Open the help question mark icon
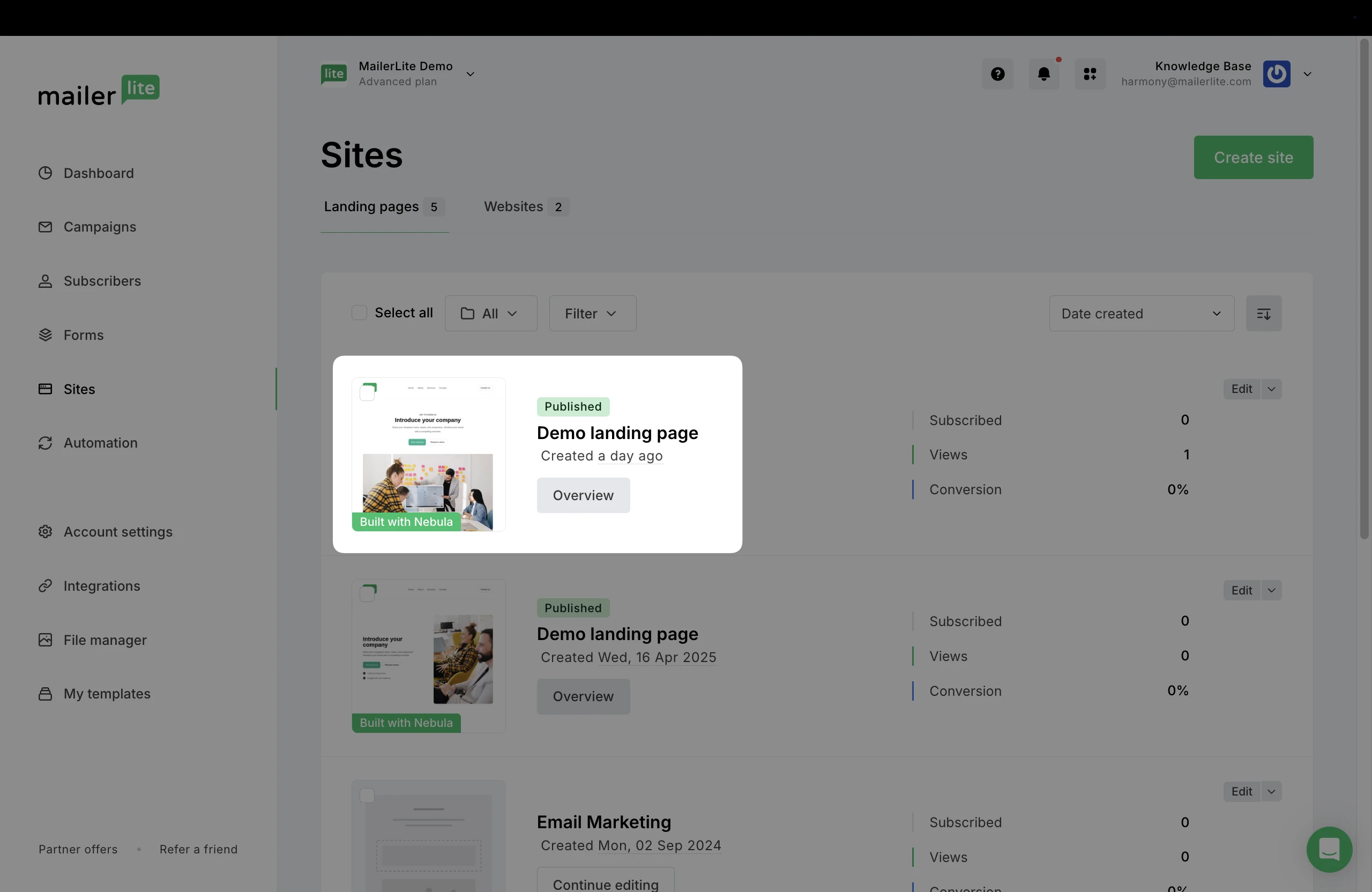 997,74
